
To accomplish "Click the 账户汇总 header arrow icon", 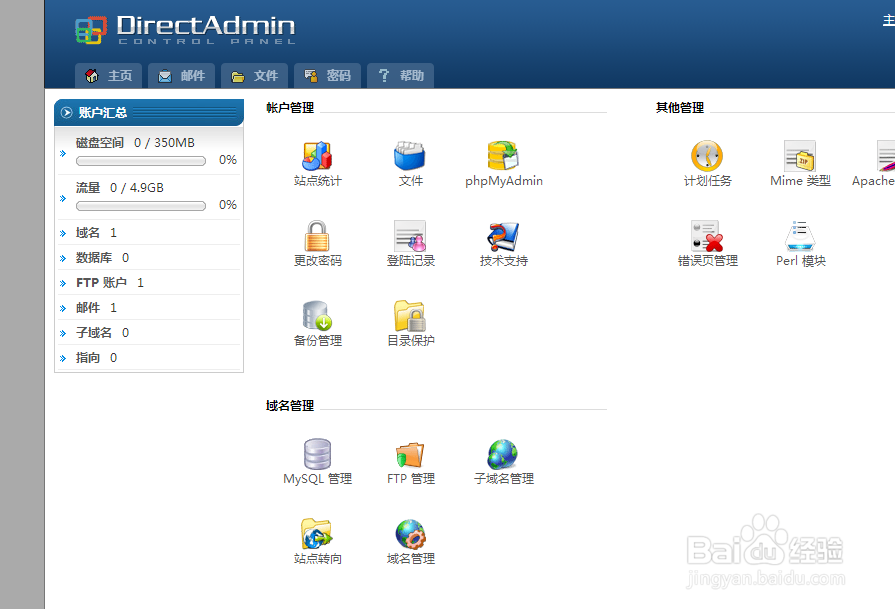I will [66, 112].
